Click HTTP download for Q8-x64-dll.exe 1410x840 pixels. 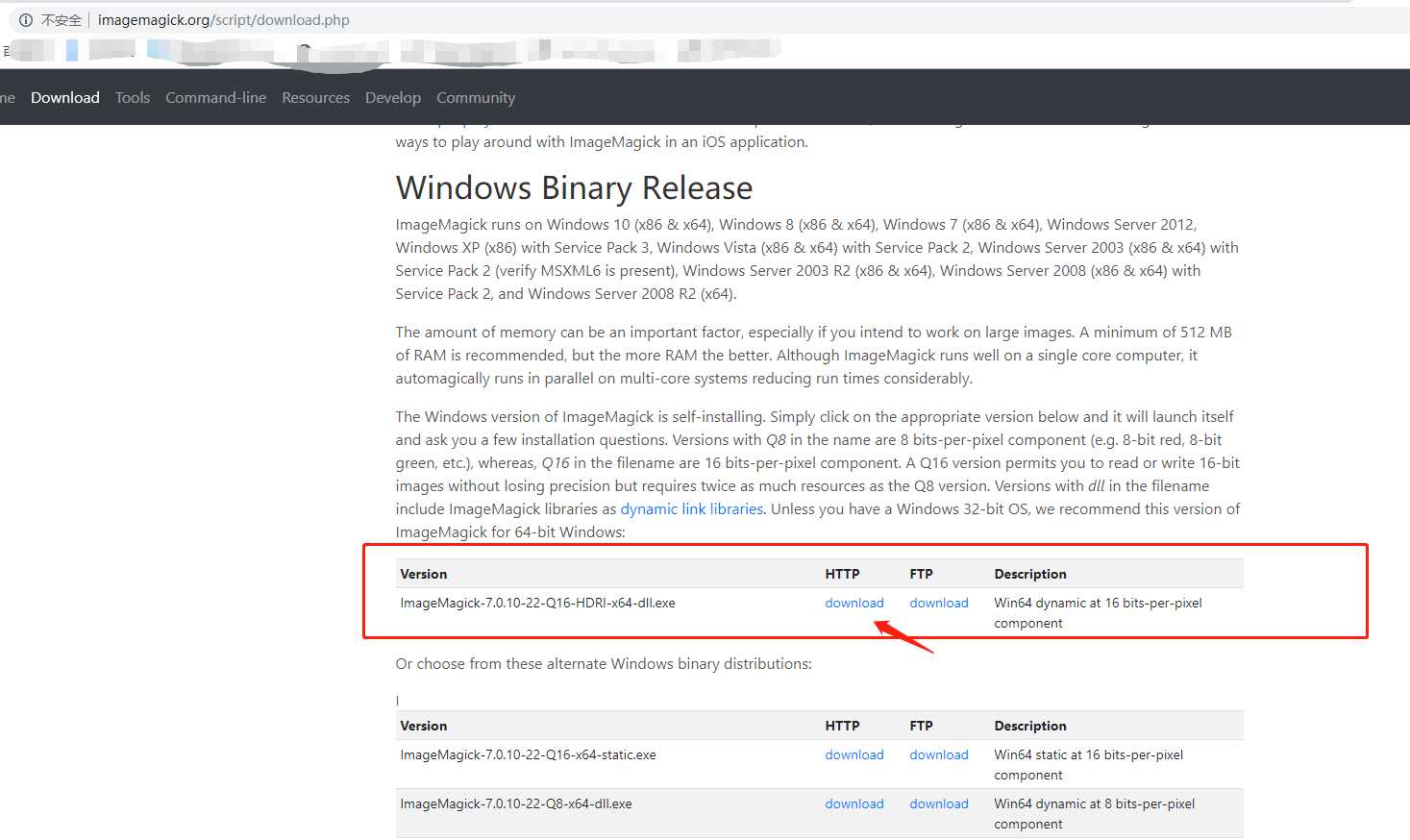854,804
